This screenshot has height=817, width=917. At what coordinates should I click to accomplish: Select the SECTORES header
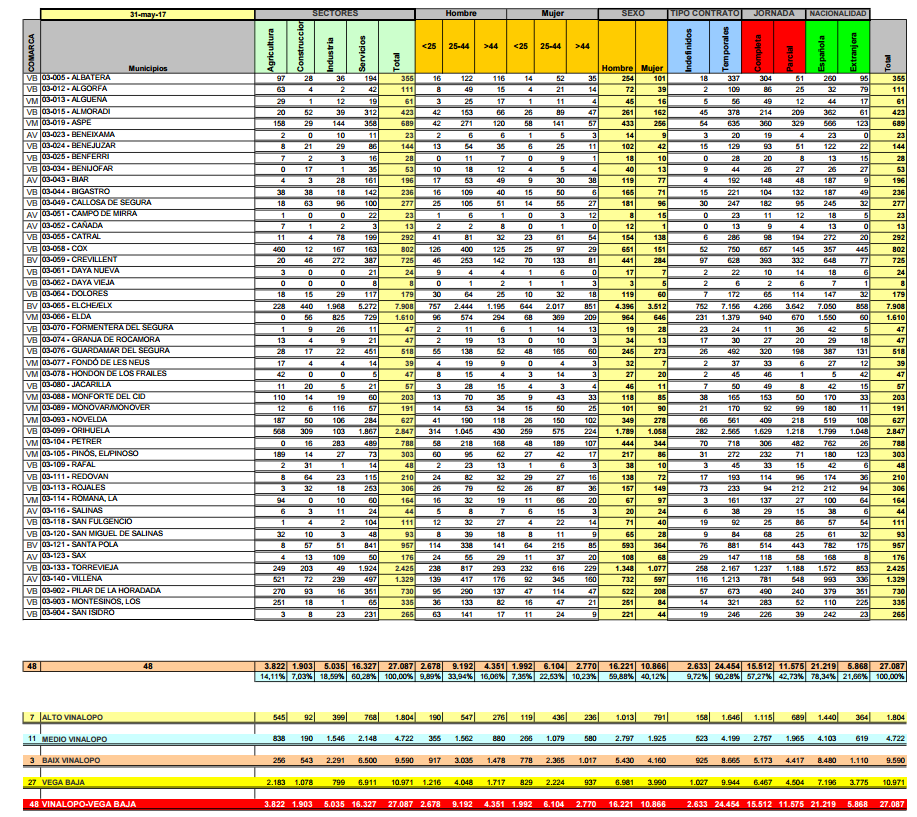(335, 17)
